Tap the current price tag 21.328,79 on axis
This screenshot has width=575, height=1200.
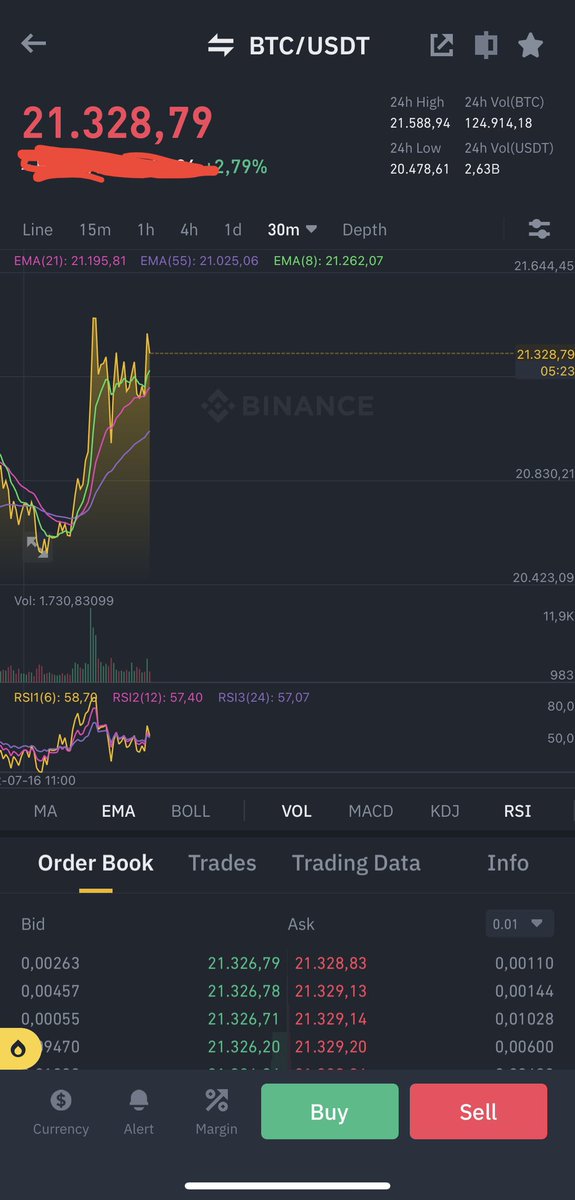[545, 354]
